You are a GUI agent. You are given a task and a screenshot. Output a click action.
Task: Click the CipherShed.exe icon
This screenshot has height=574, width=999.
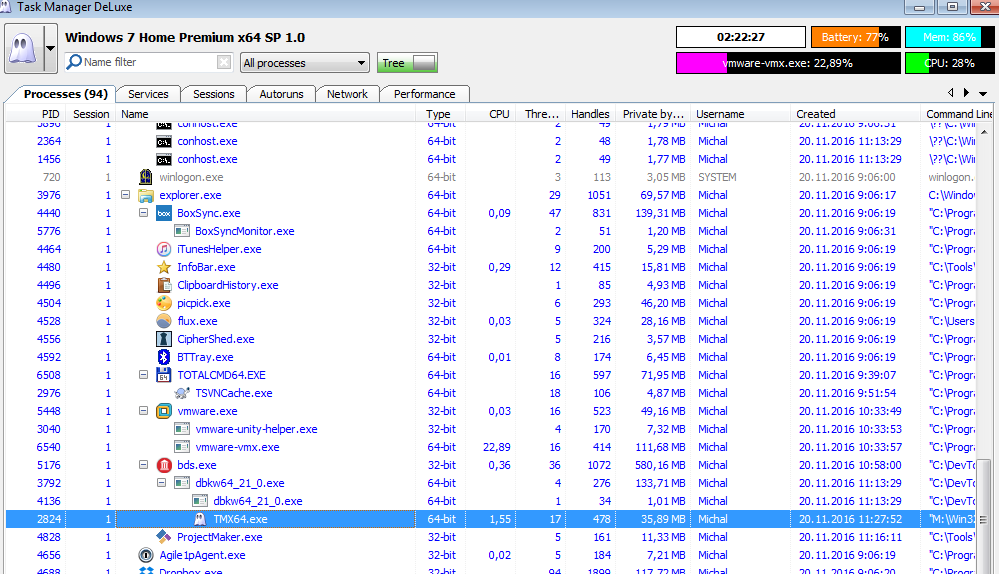[164, 339]
